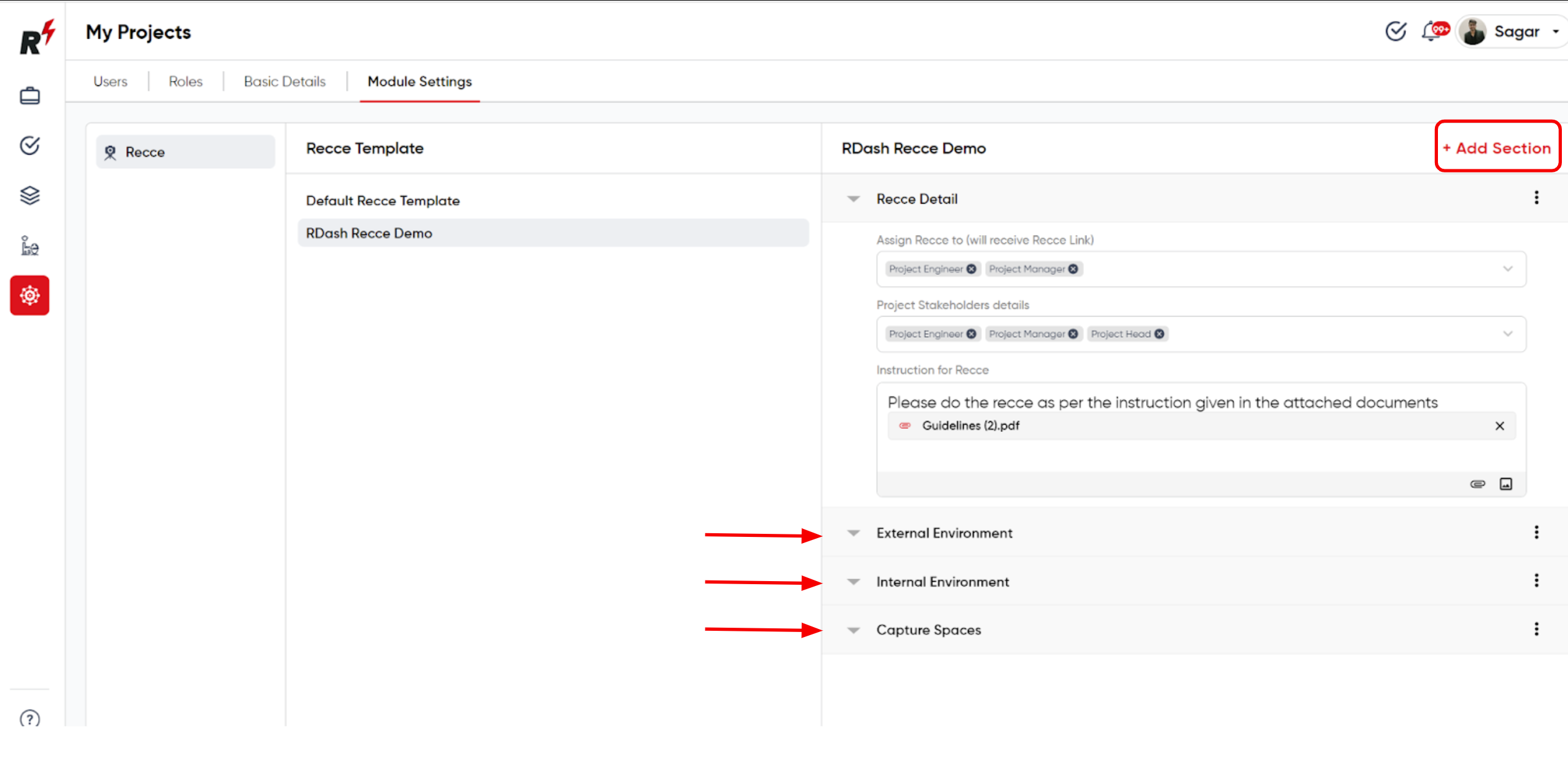
Task: Open the Project Stakeholders details dropdown arrow
Action: click(x=1507, y=334)
